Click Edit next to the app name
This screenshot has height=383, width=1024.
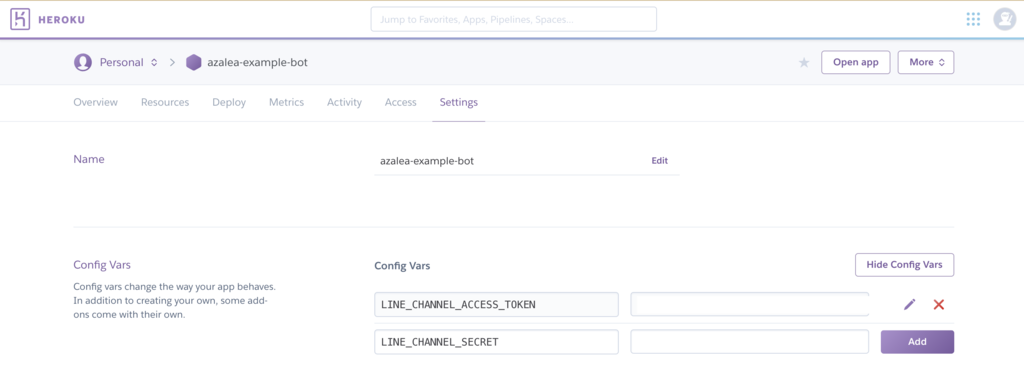pyautogui.click(x=660, y=161)
